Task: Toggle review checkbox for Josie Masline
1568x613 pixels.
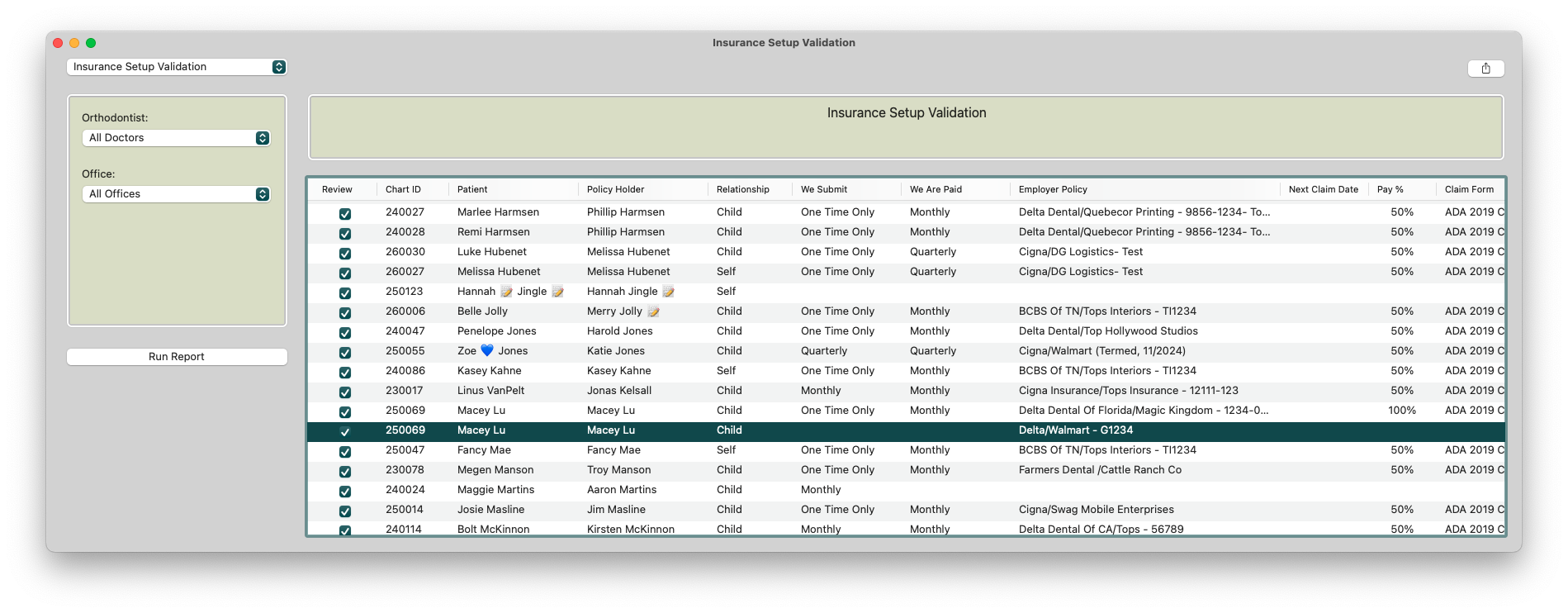Action: click(345, 511)
